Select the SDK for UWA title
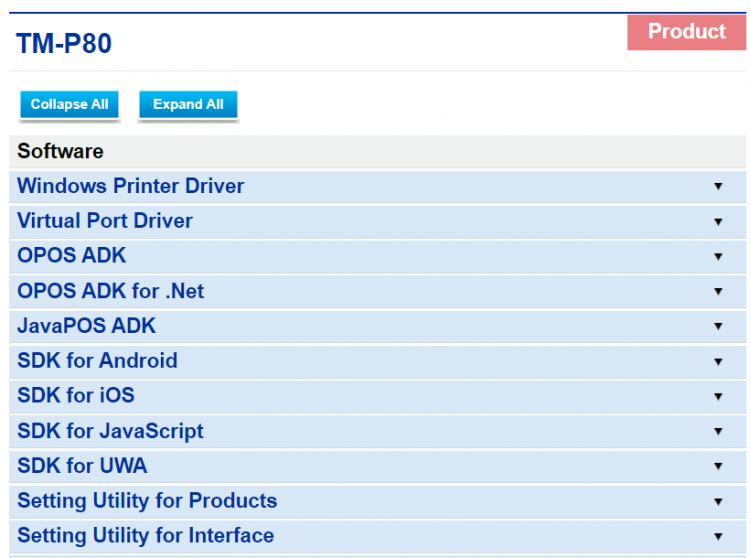This screenshot has width=750, height=558. click(x=82, y=466)
